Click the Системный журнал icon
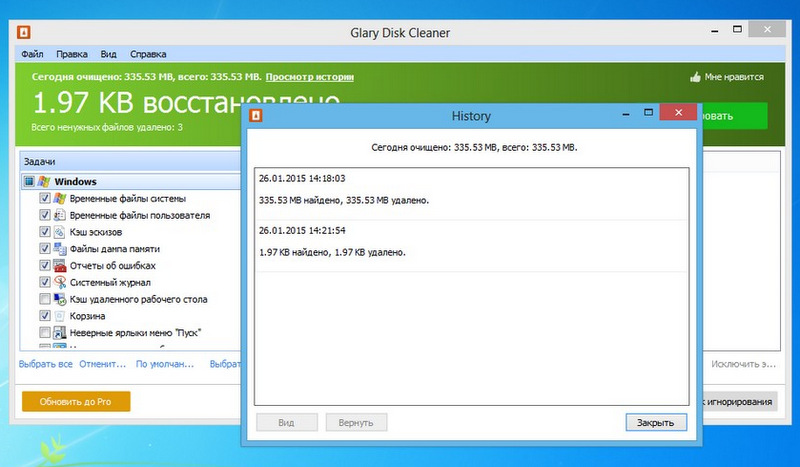 [x=60, y=282]
